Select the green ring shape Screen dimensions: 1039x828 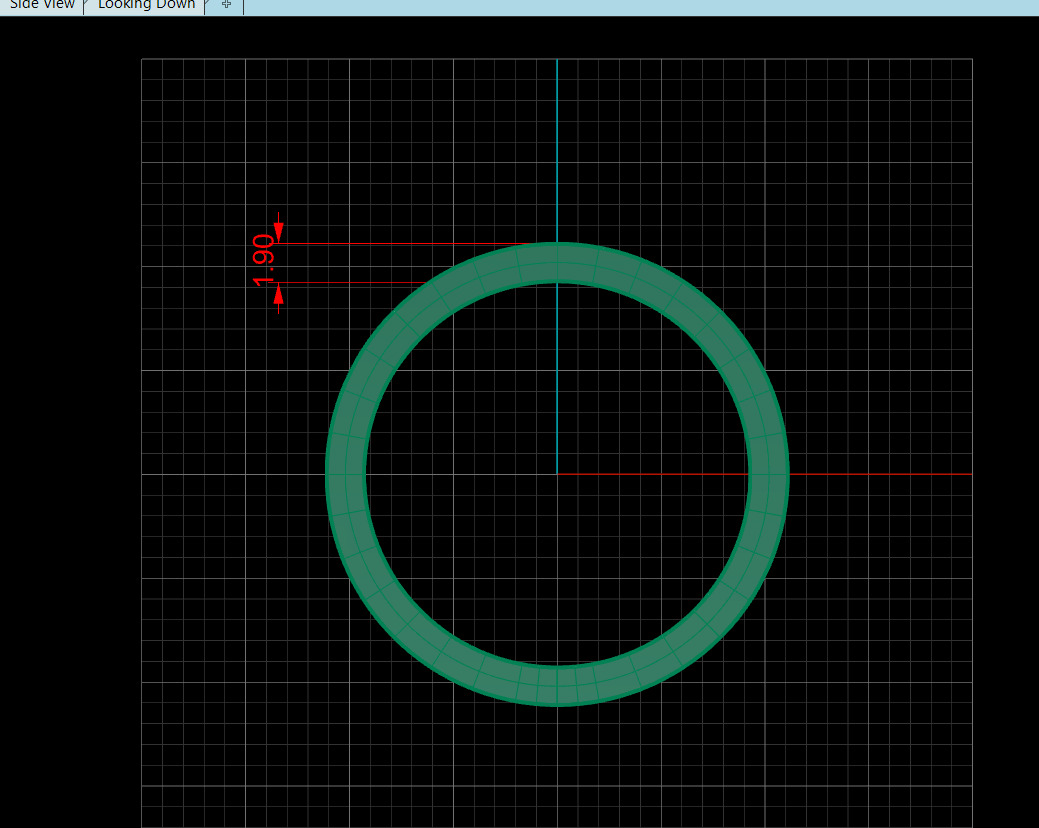point(557,263)
